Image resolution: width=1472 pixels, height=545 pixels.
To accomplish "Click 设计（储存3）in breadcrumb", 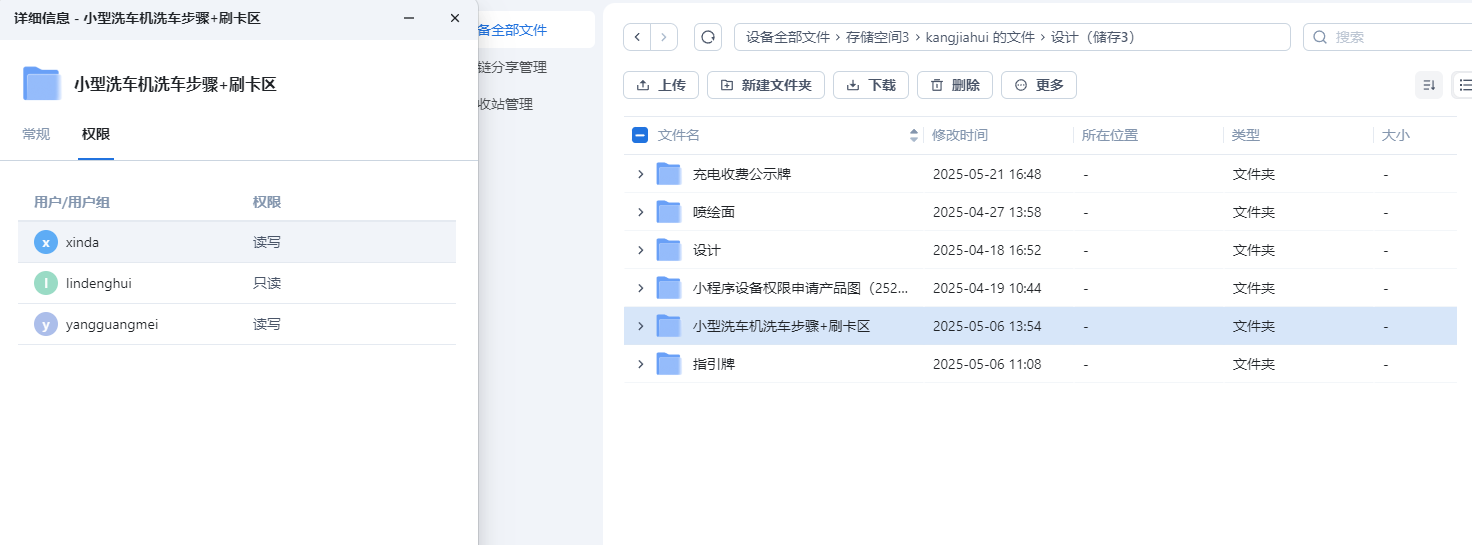I will [1092, 37].
